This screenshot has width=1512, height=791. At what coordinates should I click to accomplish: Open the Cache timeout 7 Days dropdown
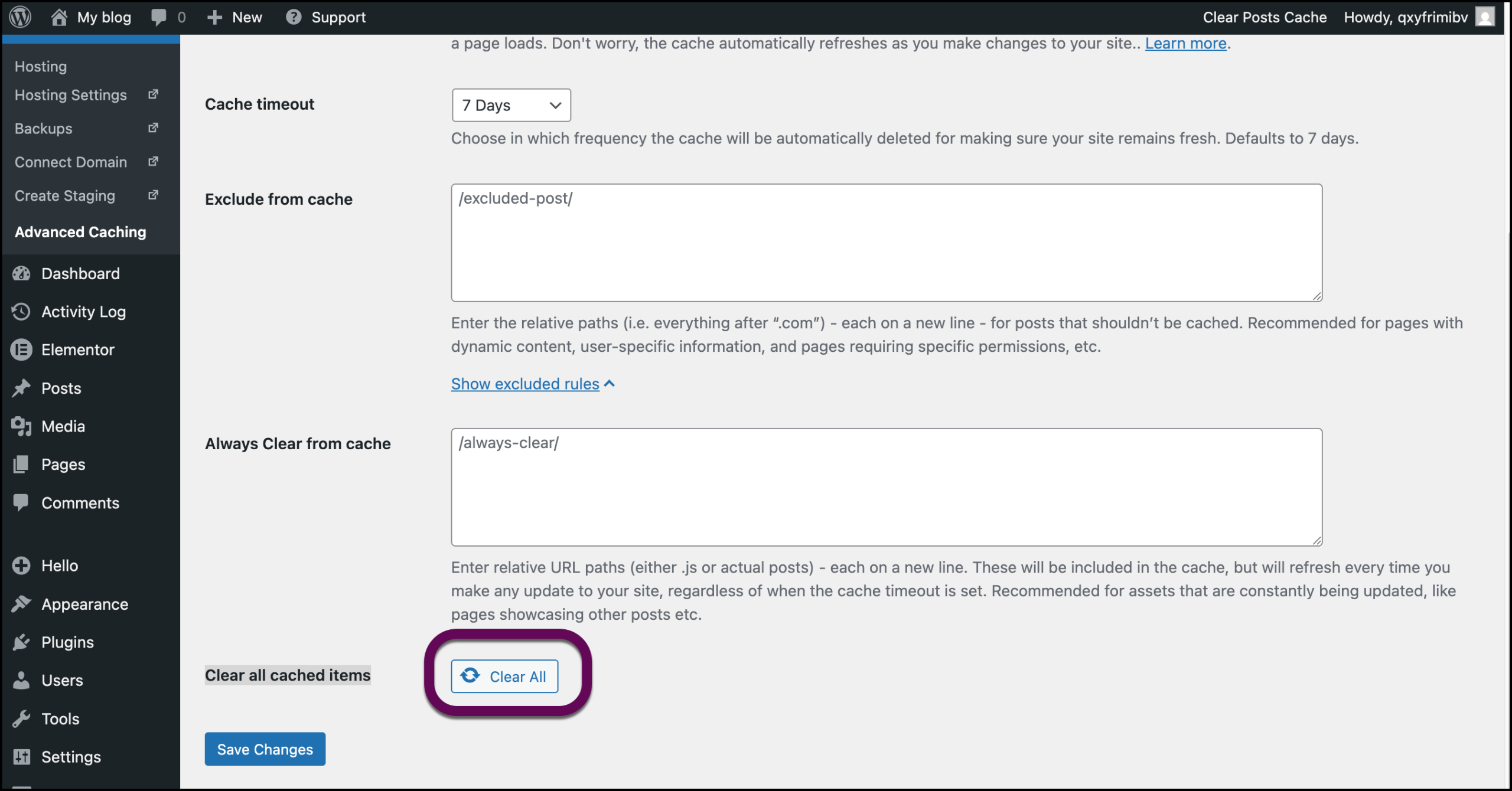pyautogui.click(x=511, y=105)
